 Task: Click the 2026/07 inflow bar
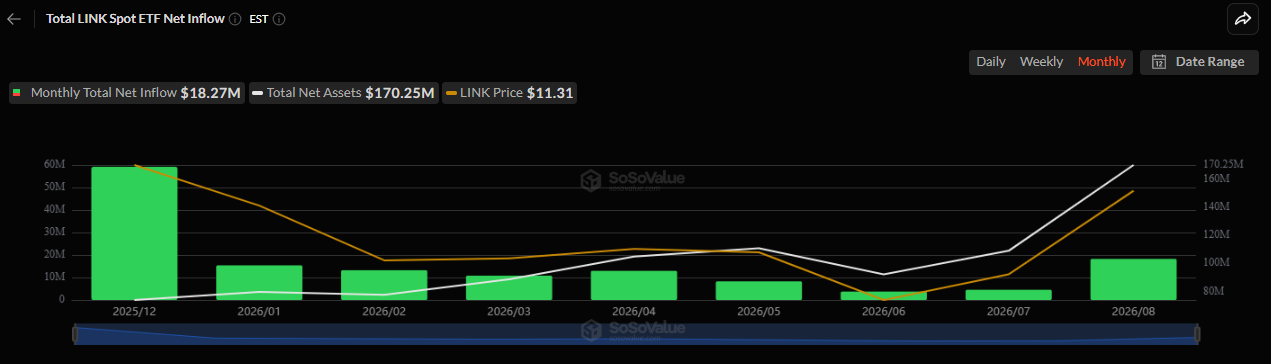coord(1009,295)
